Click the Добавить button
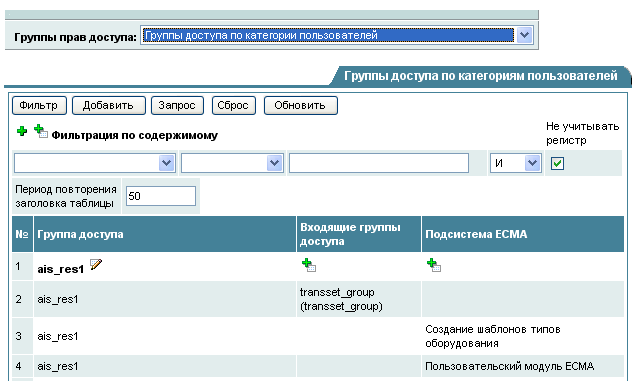This screenshot has height=381, width=637. click(x=108, y=106)
